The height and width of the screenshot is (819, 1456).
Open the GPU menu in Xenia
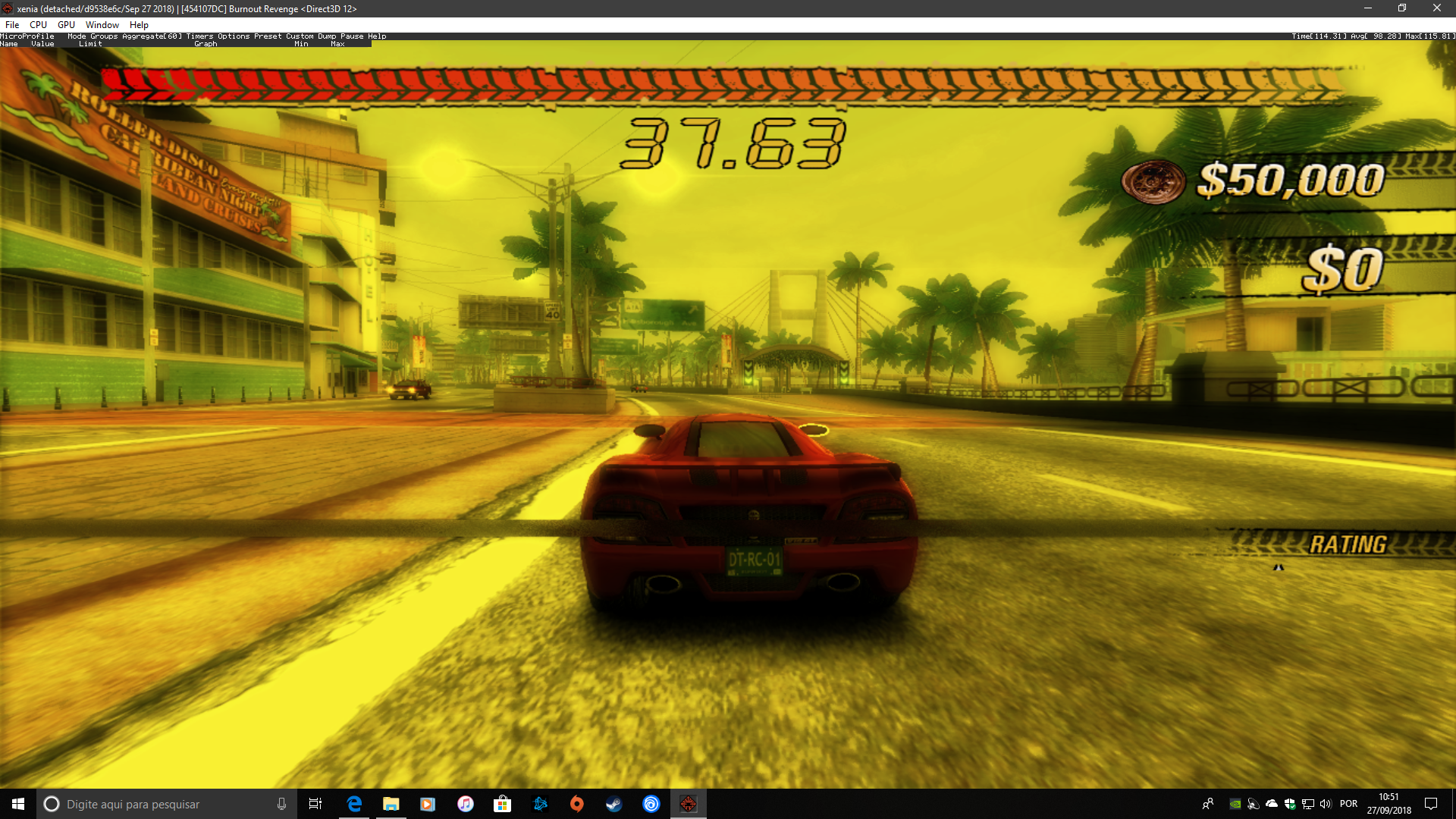point(66,24)
